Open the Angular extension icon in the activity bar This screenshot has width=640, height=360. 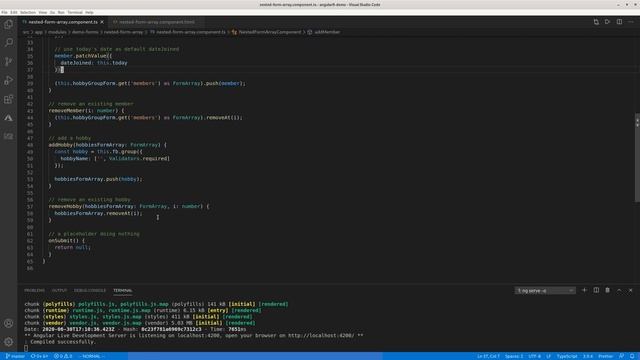pyautogui.click(x=9, y=118)
